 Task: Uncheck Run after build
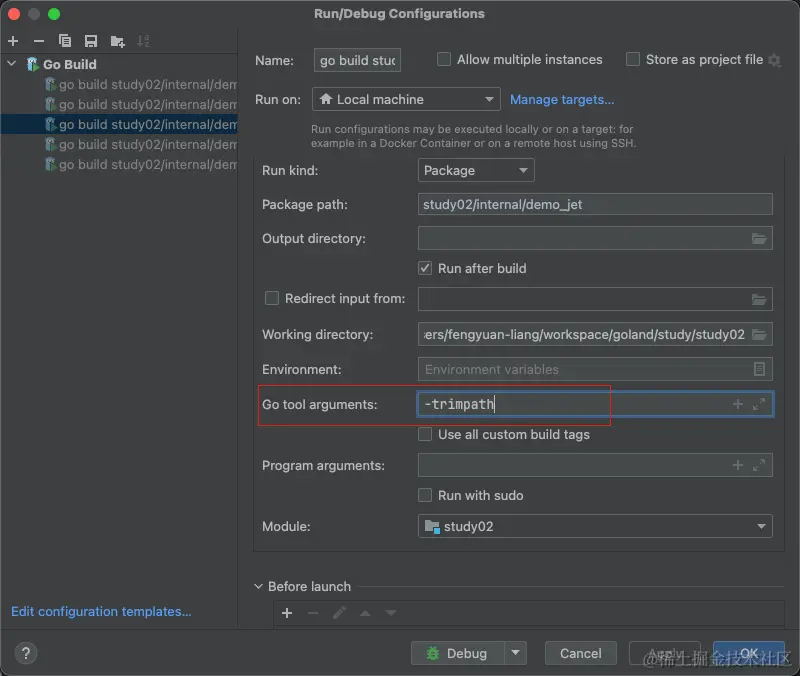tap(425, 268)
